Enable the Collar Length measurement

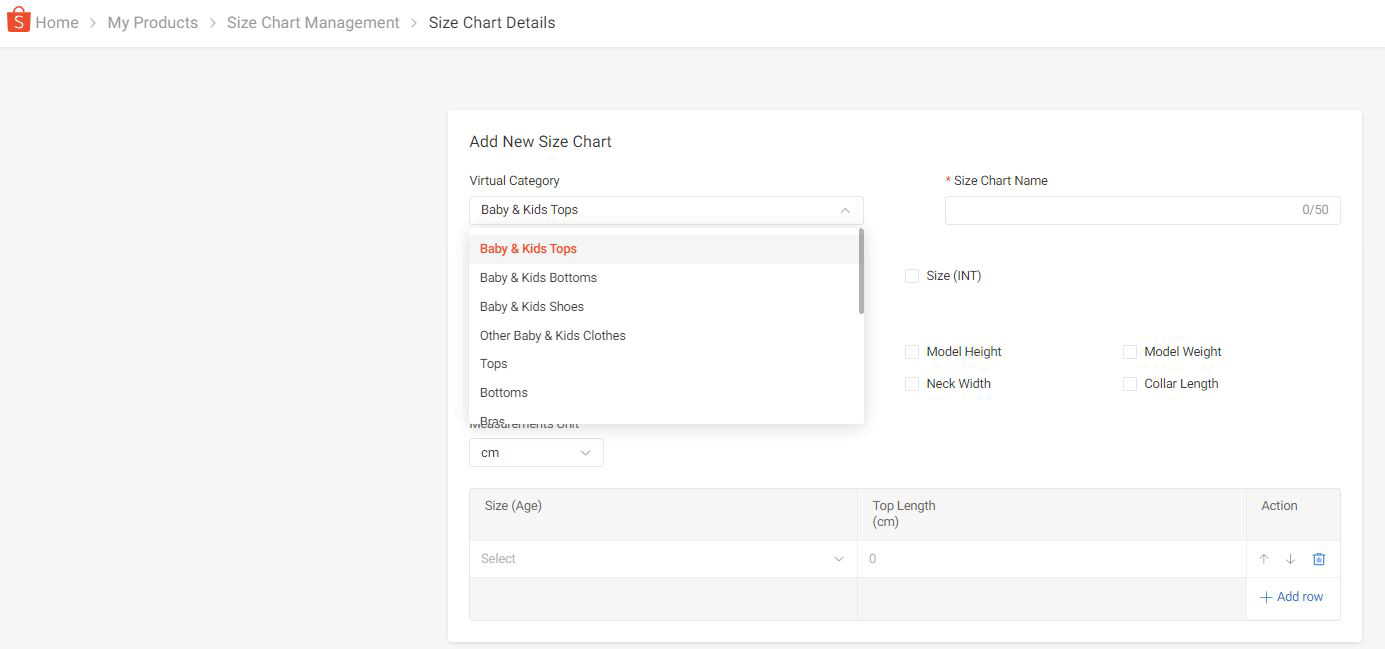click(1129, 383)
